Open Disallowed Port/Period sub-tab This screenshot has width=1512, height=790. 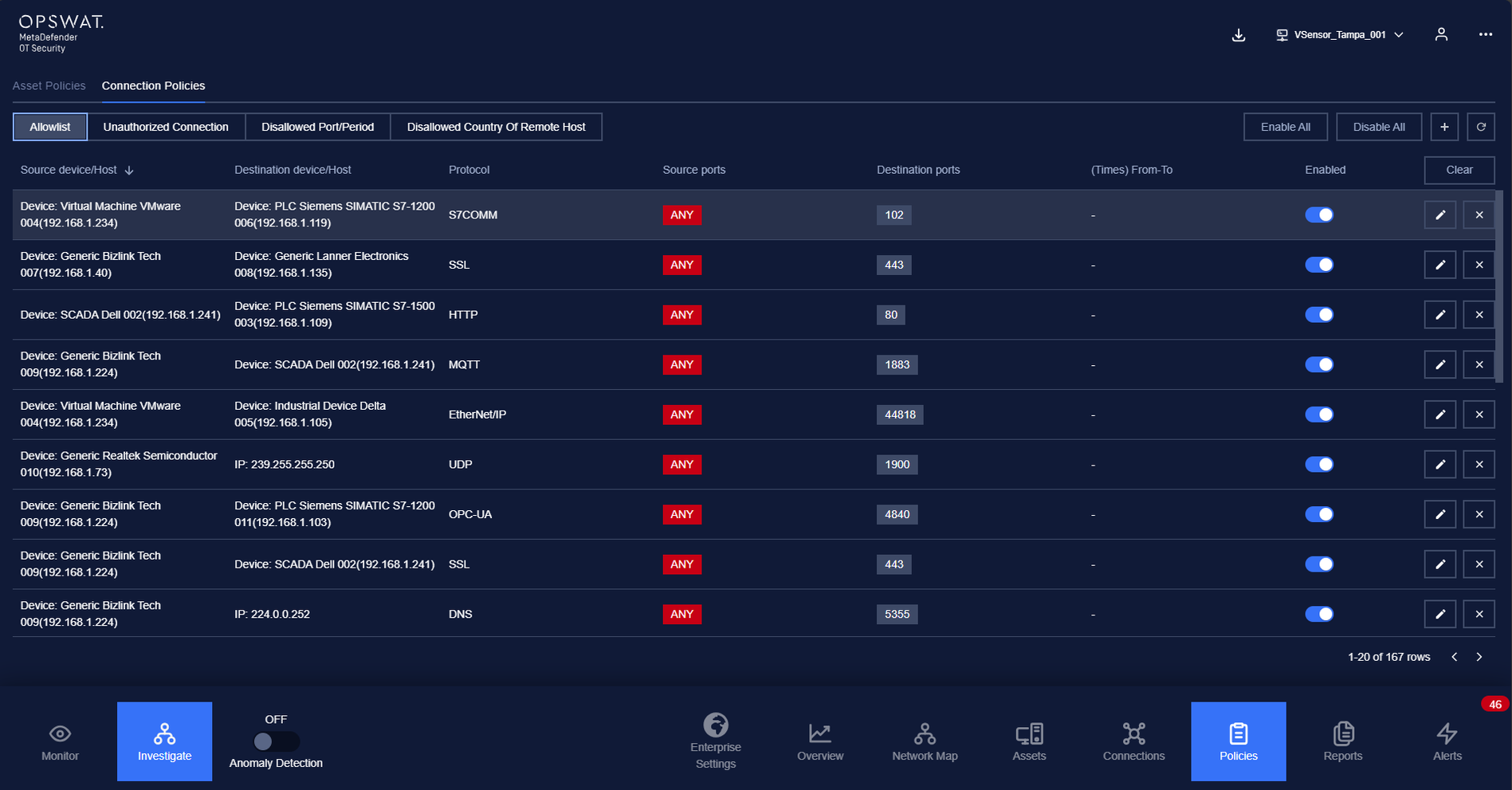tap(318, 127)
